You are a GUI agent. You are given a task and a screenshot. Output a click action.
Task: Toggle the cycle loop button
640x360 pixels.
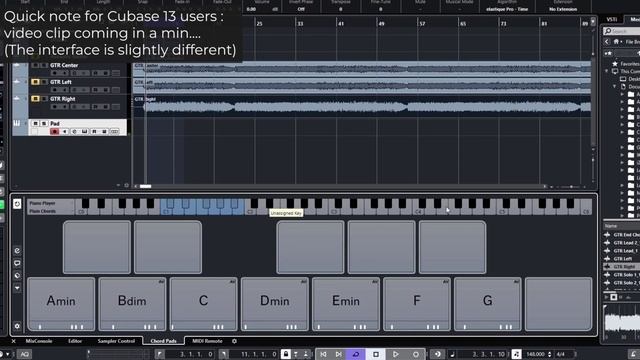[x=356, y=354]
